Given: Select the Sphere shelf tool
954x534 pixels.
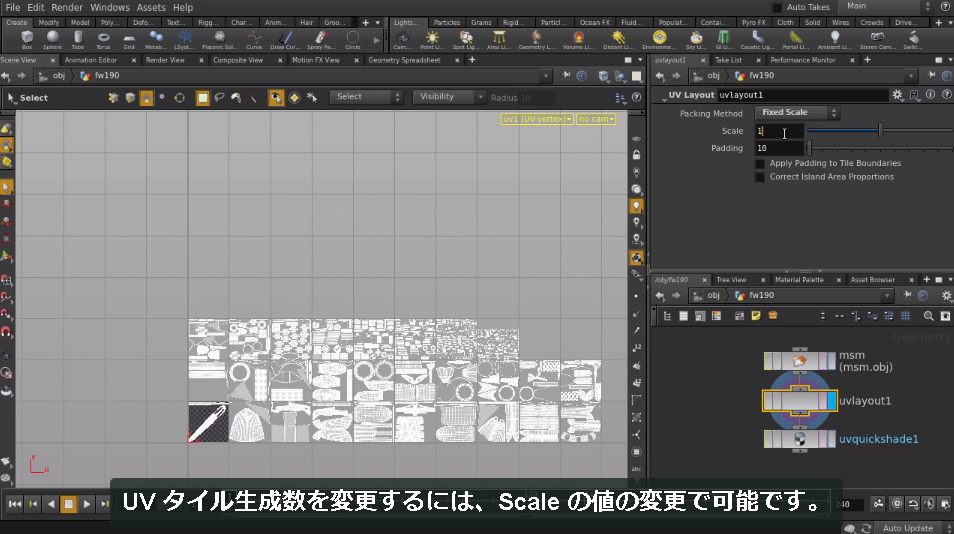Looking at the screenshot, I should click(52, 40).
